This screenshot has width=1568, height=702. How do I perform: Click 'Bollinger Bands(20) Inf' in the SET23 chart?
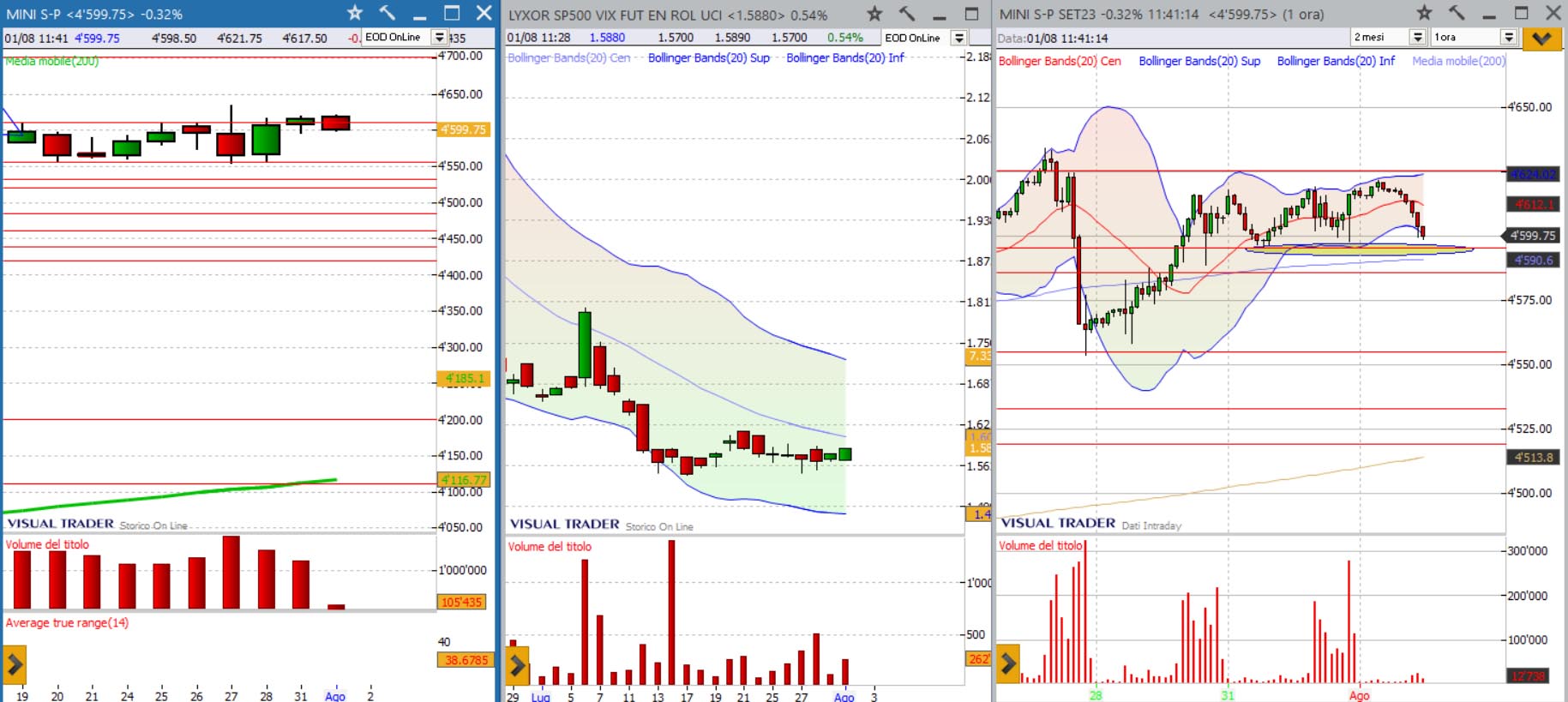tap(1336, 61)
